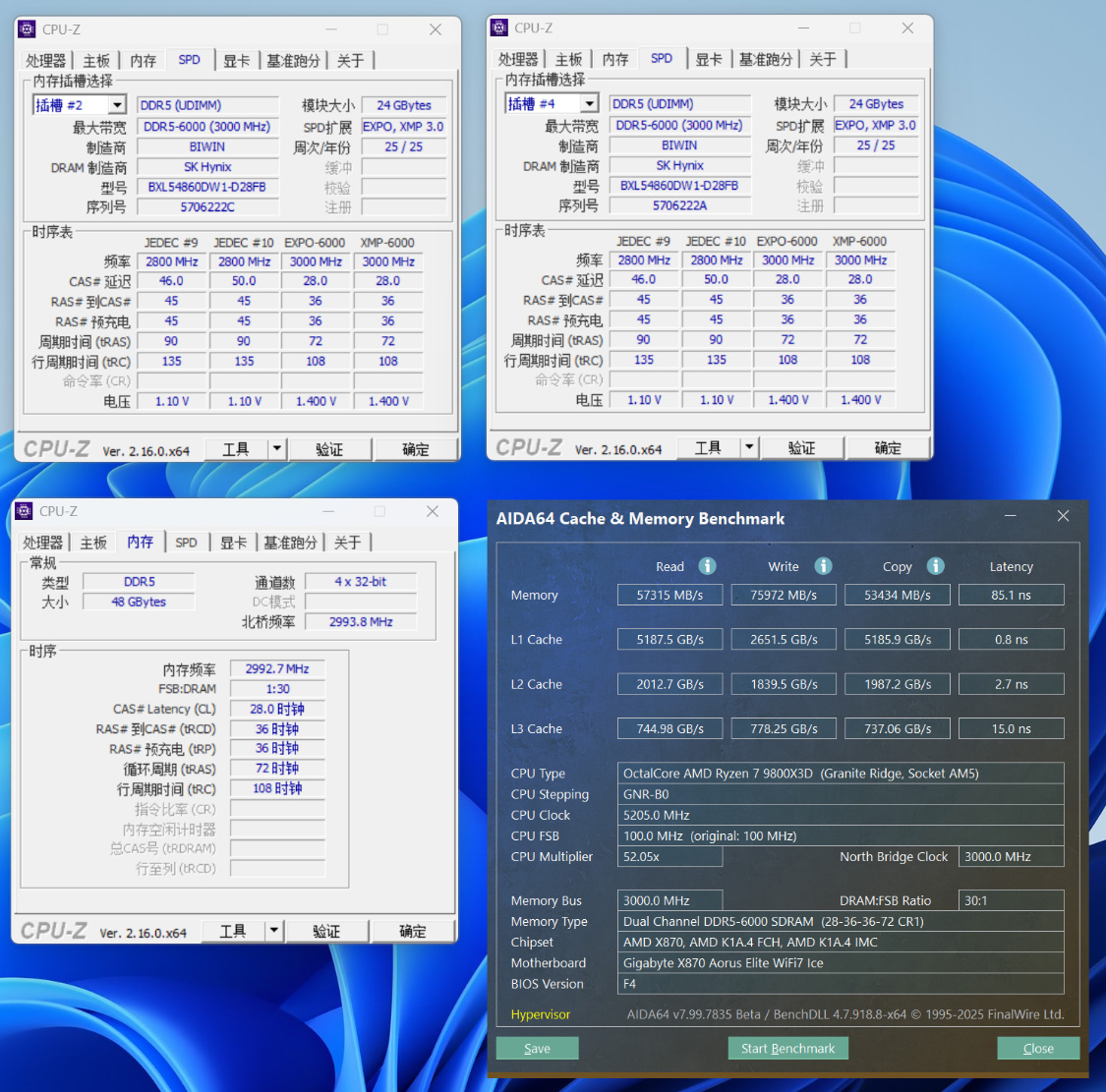1106x1092 pixels.
Task: Click Memory Write value 75972 MB/s
Action: [x=784, y=595]
